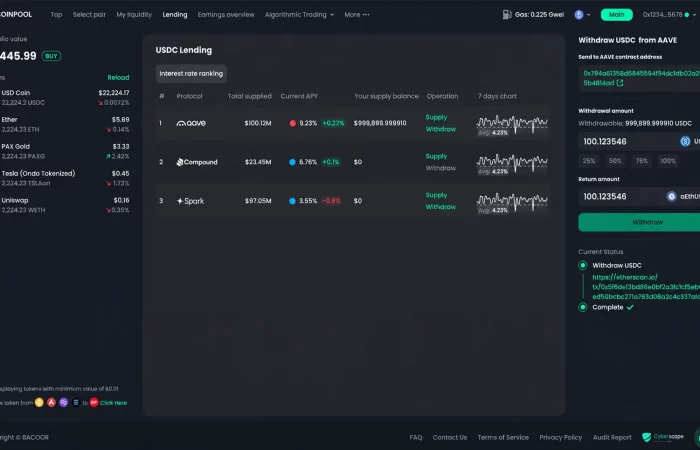Image resolution: width=700 pixels, height=450 pixels.
Task: Open the Compound 7 days chart
Action: 512,164
